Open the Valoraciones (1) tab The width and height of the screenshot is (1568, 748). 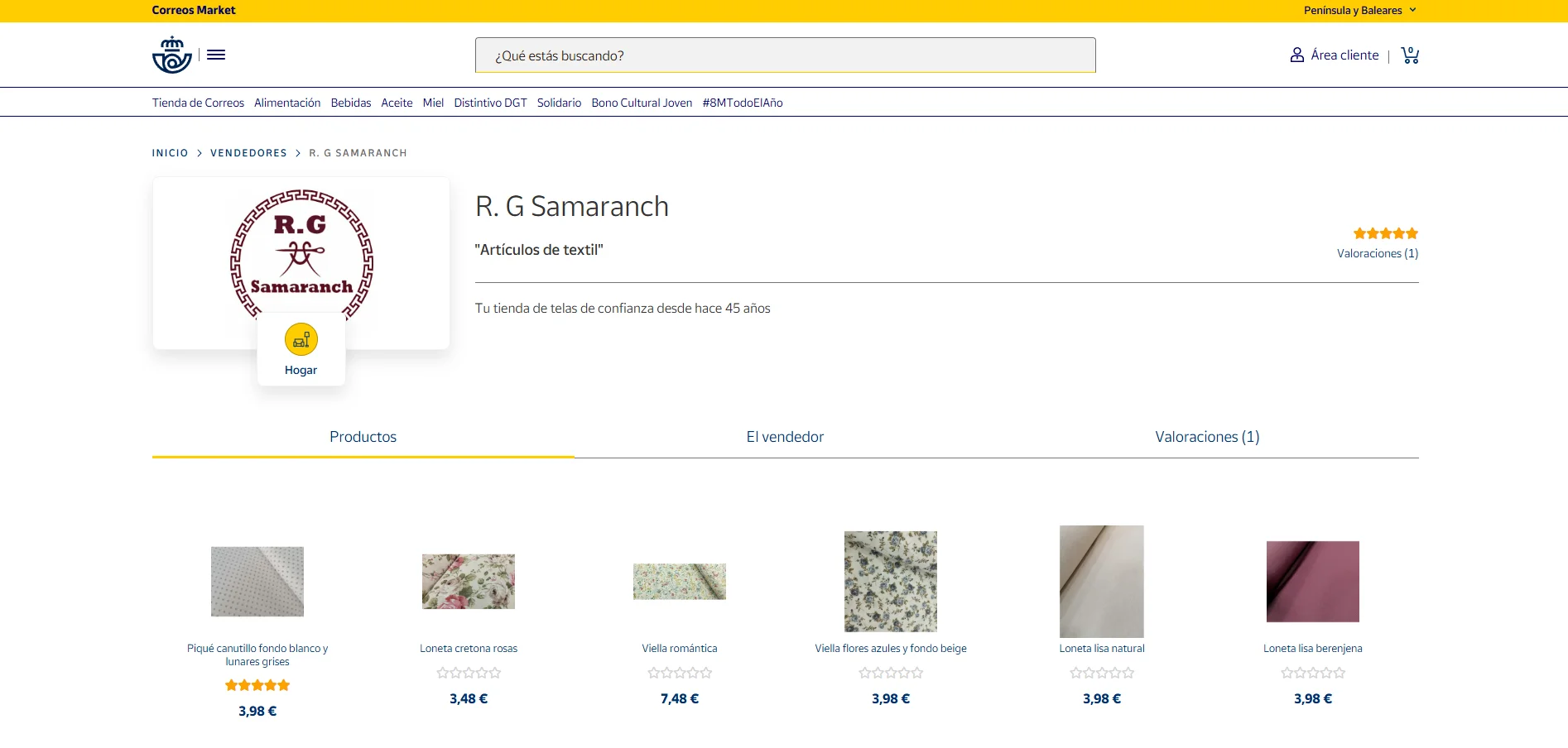[x=1206, y=437]
